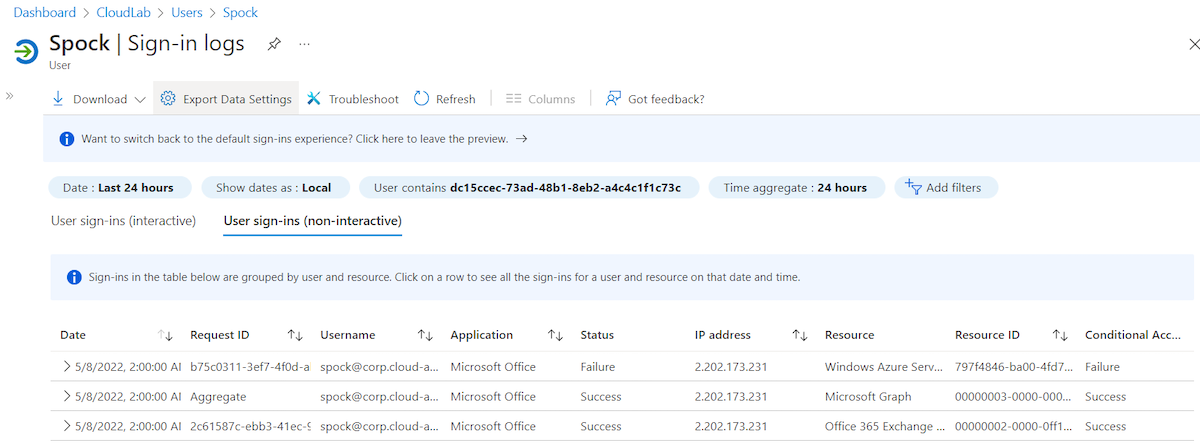Expand the Office 365 Exchange row

click(x=67, y=426)
